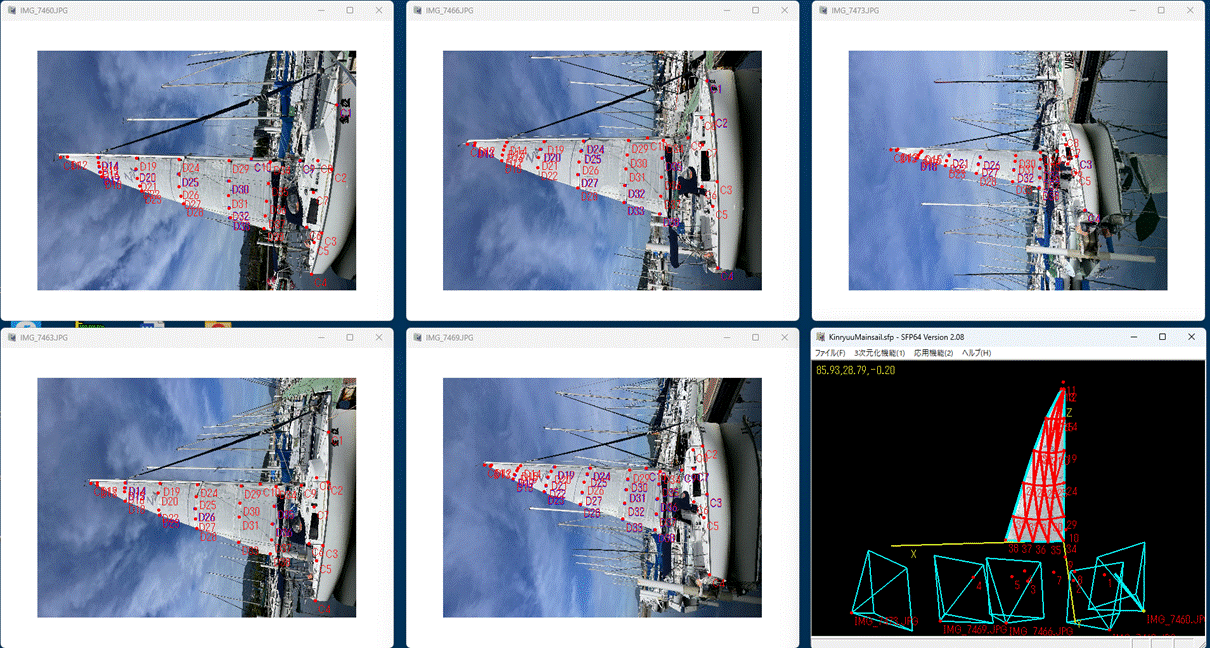
Task: Open the 3次元化機能(1) menu
Action: [879, 353]
